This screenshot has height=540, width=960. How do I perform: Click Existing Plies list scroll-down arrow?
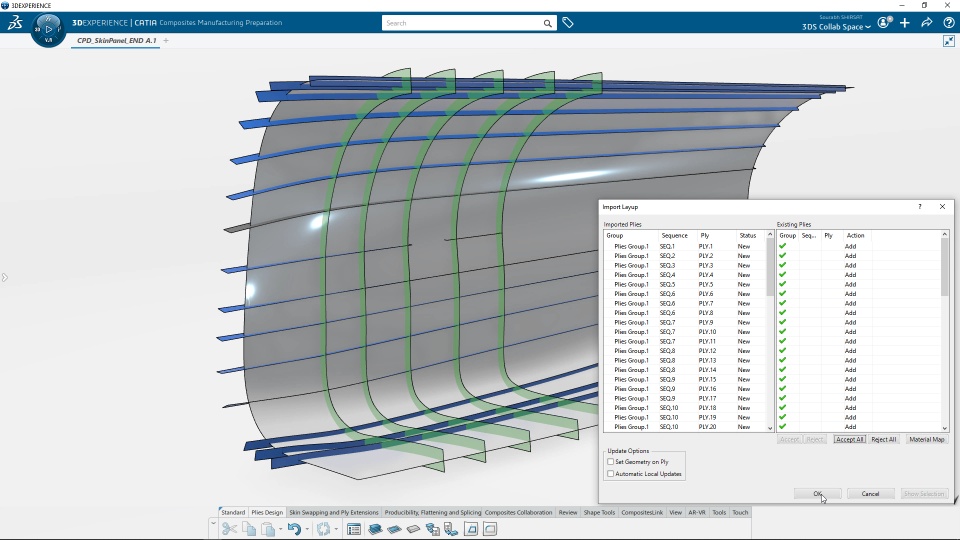tap(945, 428)
